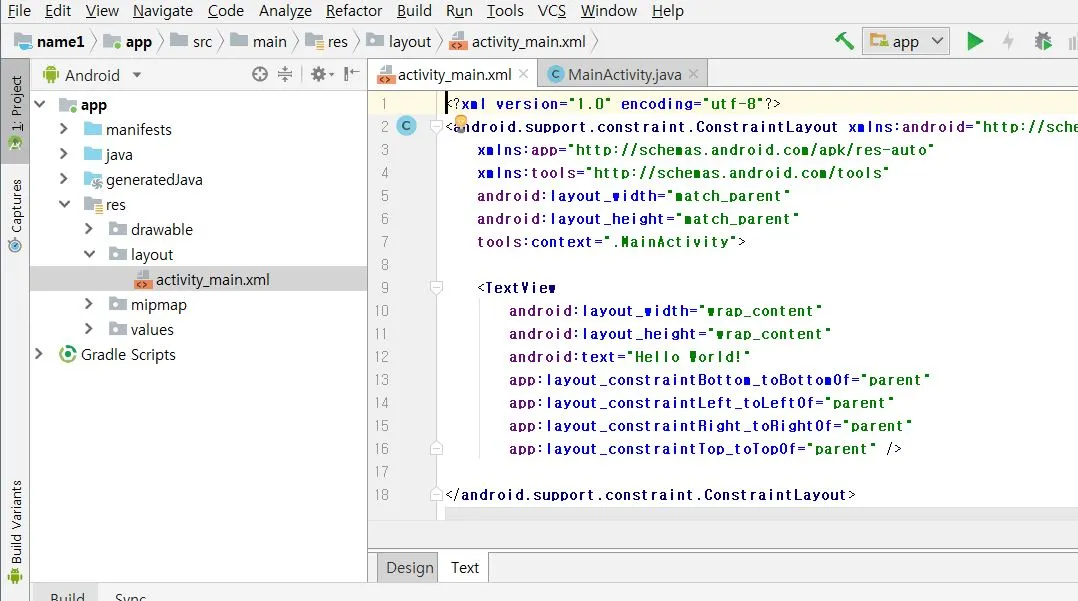Viewport: 1078px width, 601px height.
Task: Click src in the breadcrumb bar
Action: (192, 41)
